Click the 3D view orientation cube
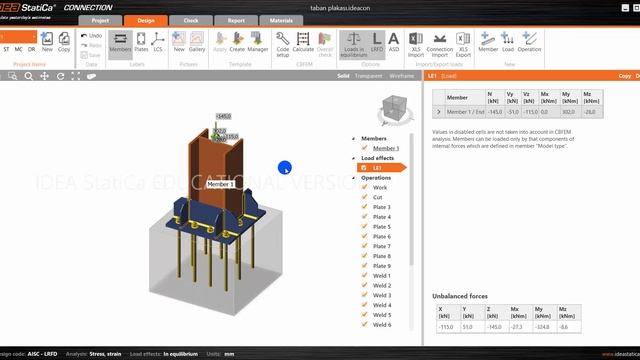This screenshot has height=360, width=640. (x=395, y=109)
